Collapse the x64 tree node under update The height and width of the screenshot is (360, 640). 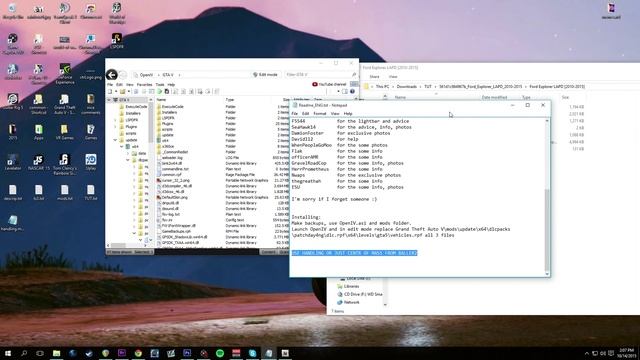click(x=122, y=147)
